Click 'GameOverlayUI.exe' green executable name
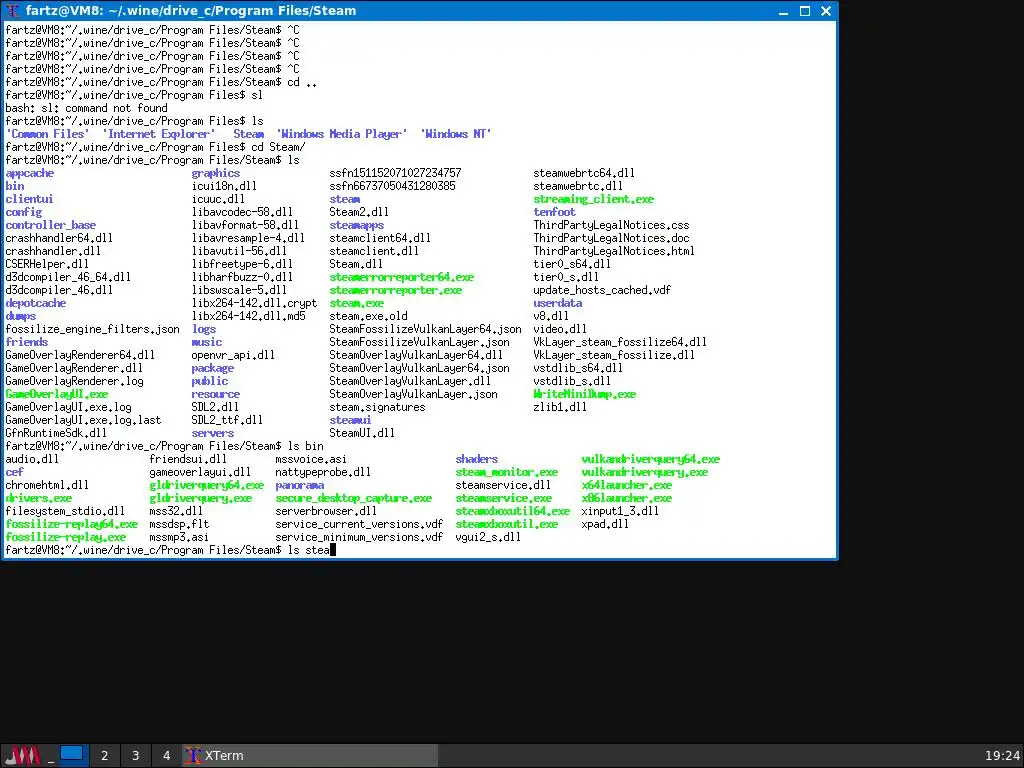This screenshot has height=768, width=1024. pos(56,394)
